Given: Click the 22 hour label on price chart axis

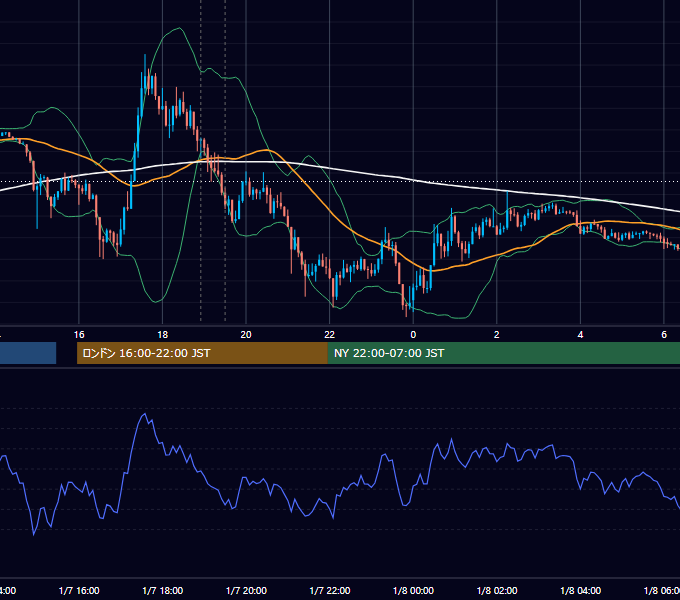Looking at the screenshot, I should coord(330,335).
